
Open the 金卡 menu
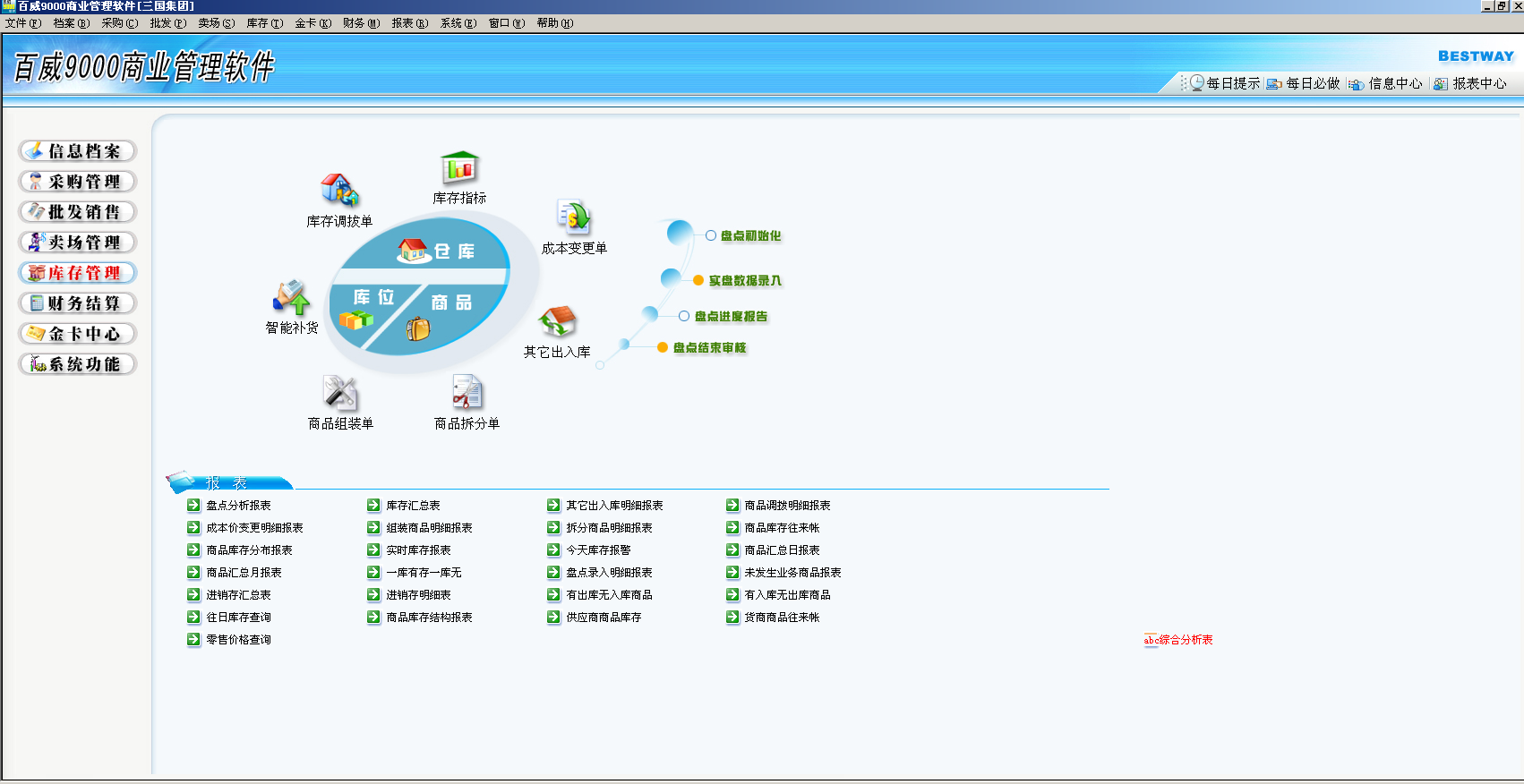313,23
